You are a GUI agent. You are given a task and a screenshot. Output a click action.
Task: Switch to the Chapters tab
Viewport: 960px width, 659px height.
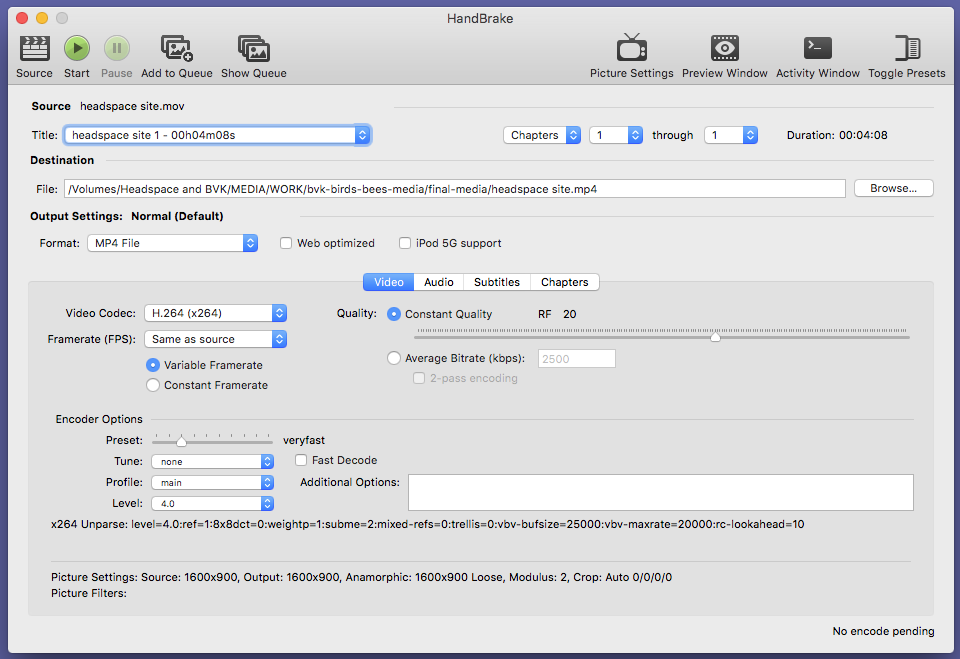tap(564, 282)
